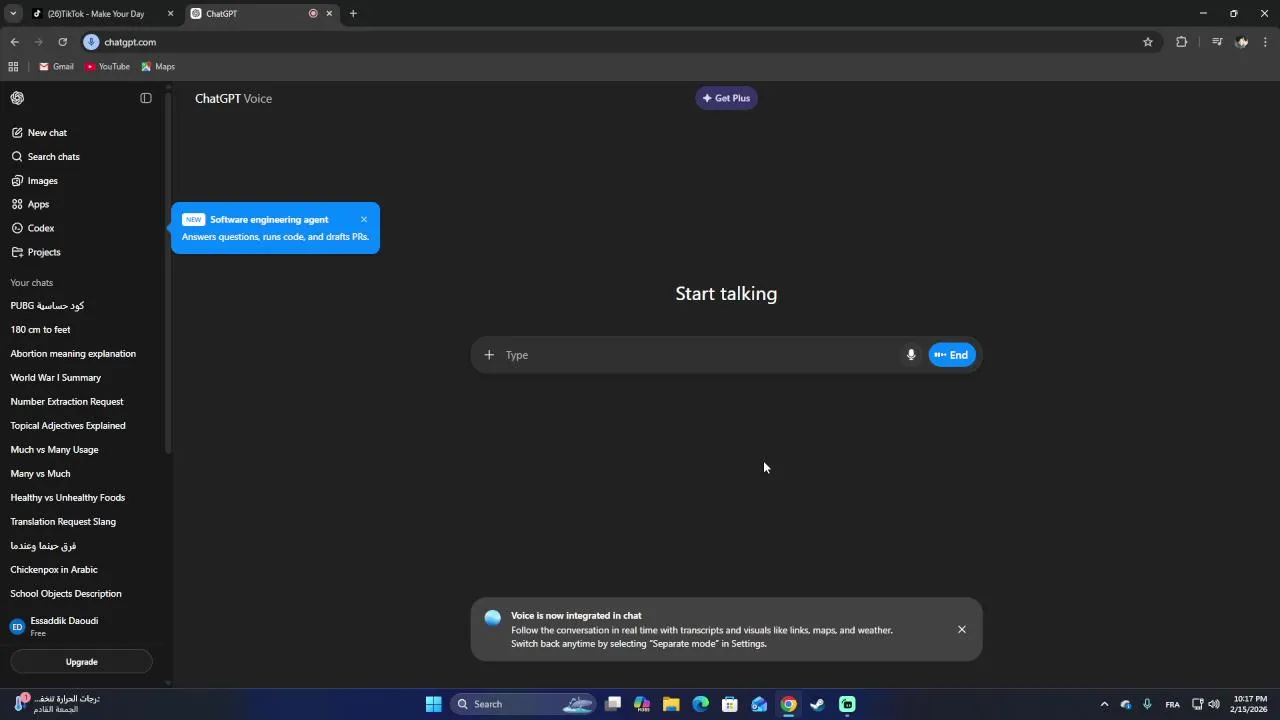
Task: Reload the current page
Action: 62,42
